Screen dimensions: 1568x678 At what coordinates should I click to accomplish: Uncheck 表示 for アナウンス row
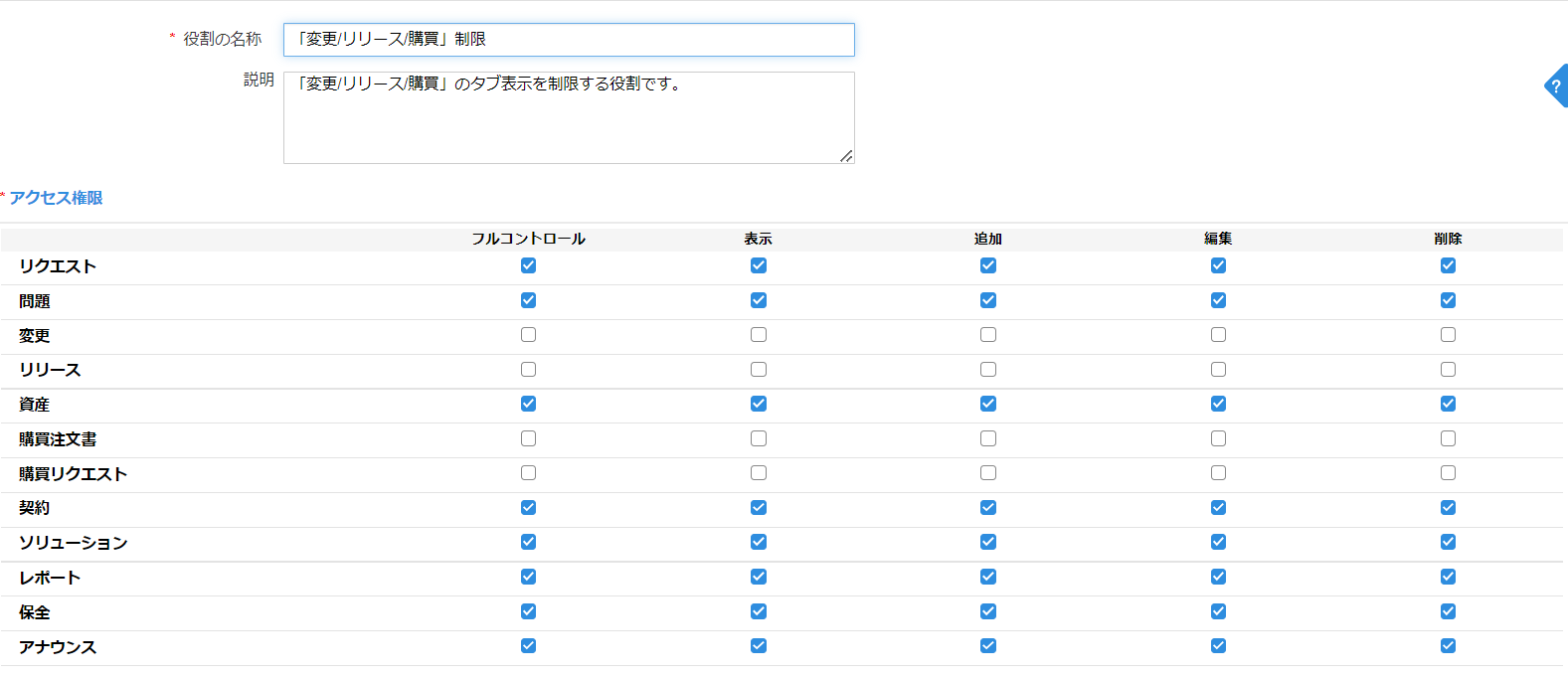(x=759, y=646)
